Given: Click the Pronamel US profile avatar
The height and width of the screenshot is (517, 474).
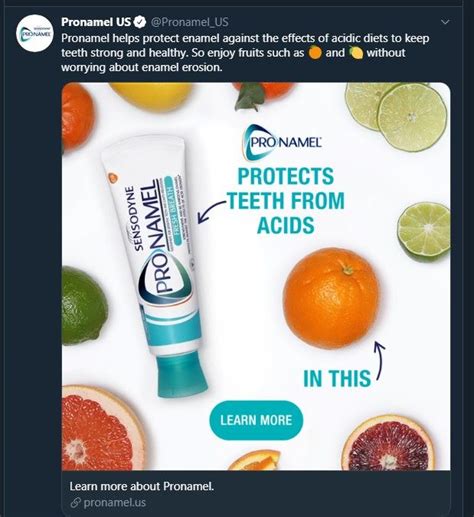Looking at the screenshot, I should (35, 33).
